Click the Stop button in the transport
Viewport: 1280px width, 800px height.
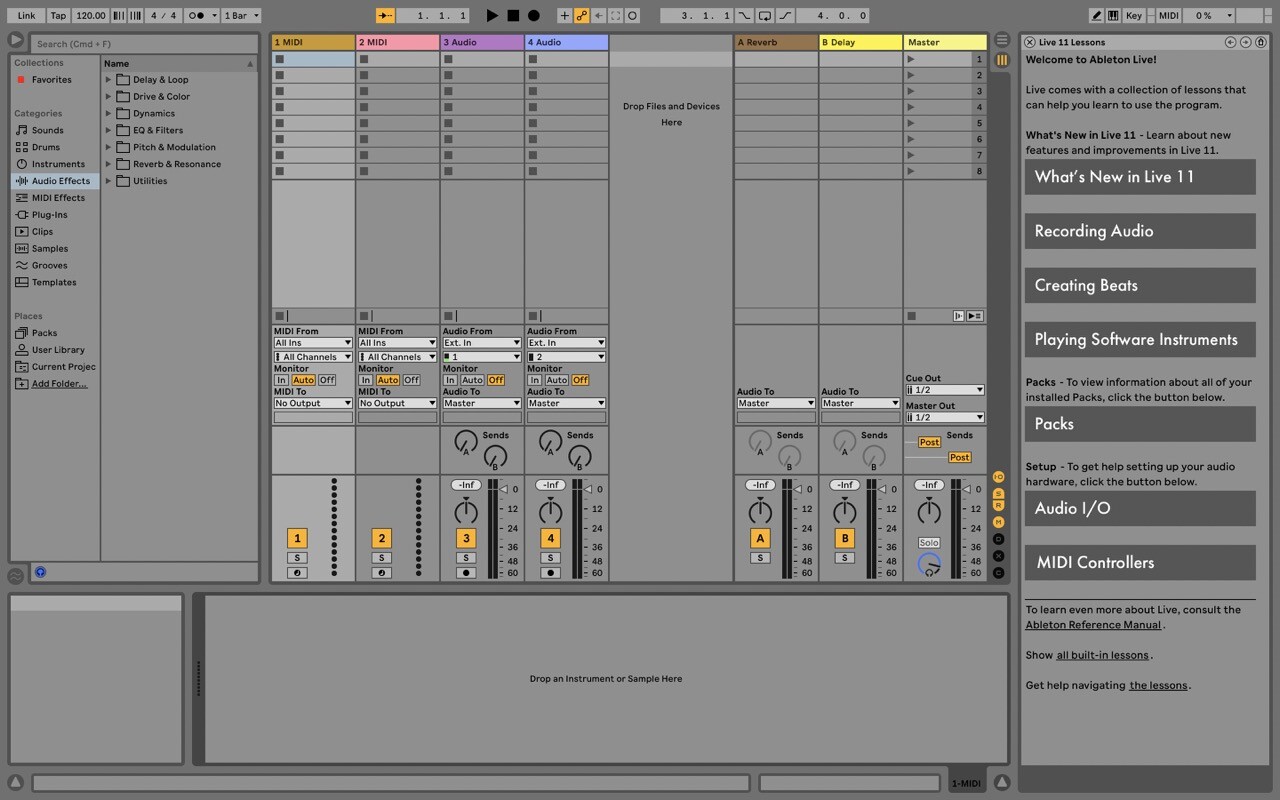pos(513,15)
